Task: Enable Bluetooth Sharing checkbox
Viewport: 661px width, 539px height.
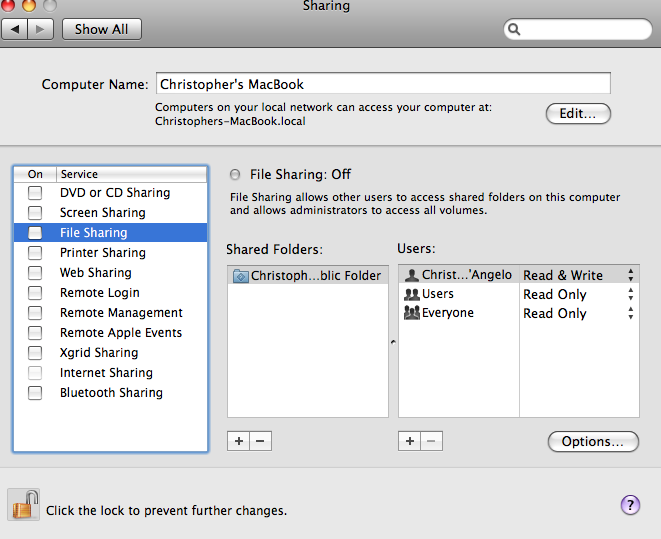Action: tap(35, 392)
